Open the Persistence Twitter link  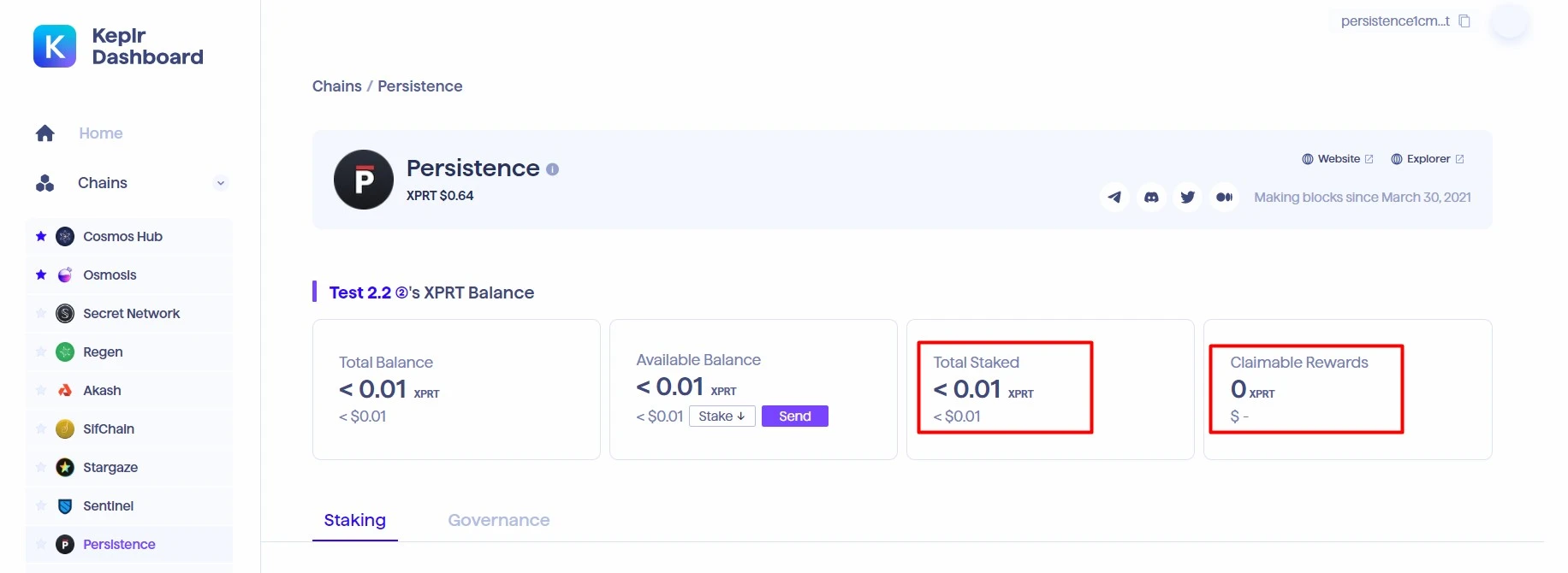(1188, 197)
